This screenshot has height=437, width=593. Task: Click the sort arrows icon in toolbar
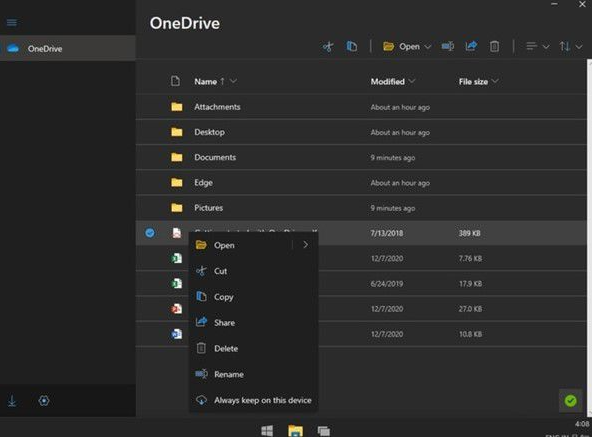point(565,46)
